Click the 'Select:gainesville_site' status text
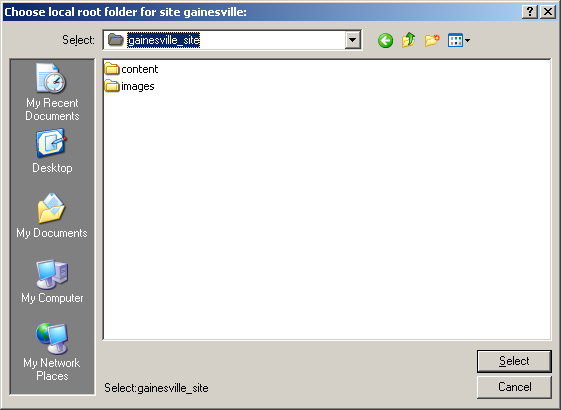 pos(156,388)
